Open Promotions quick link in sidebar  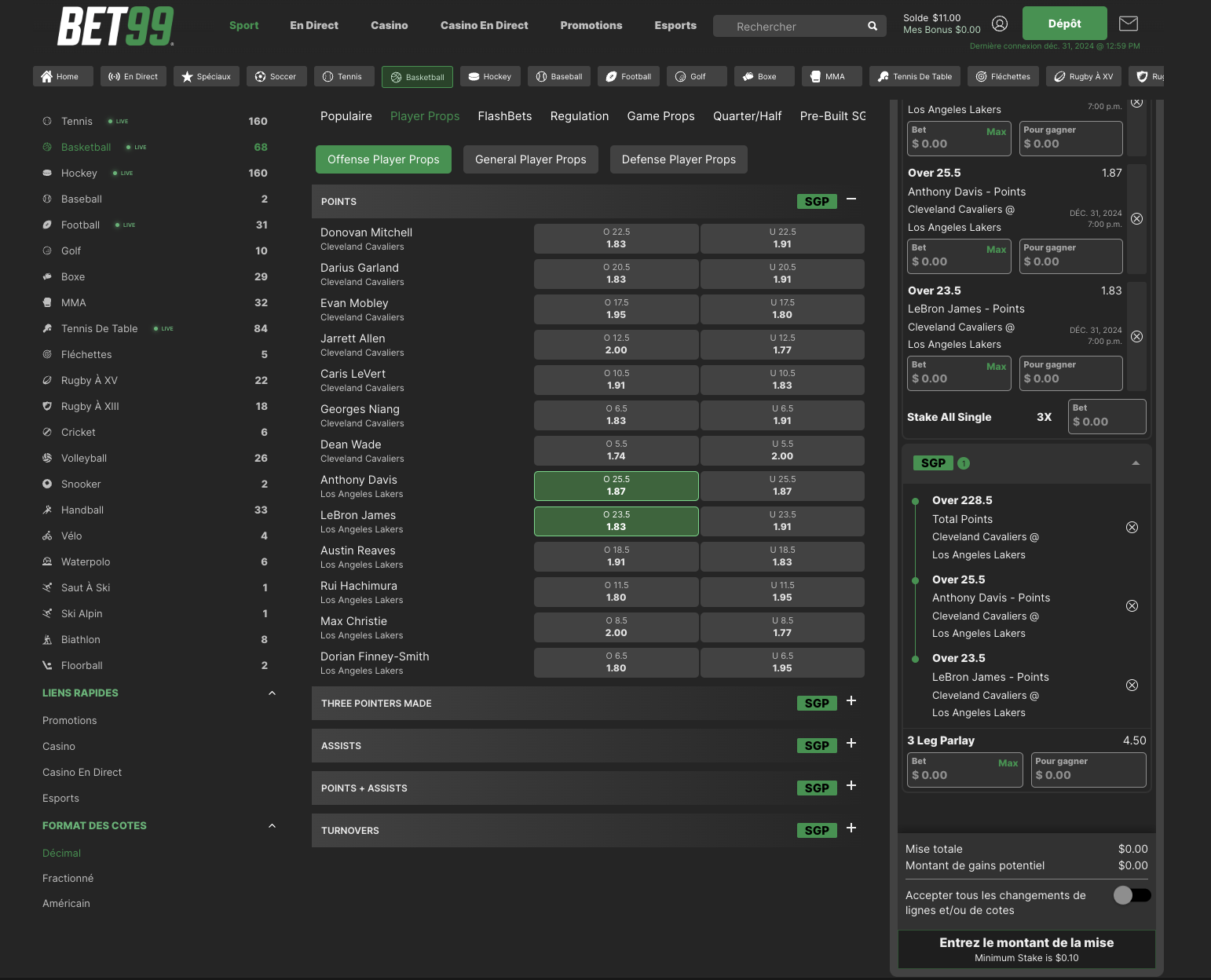tap(70, 720)
